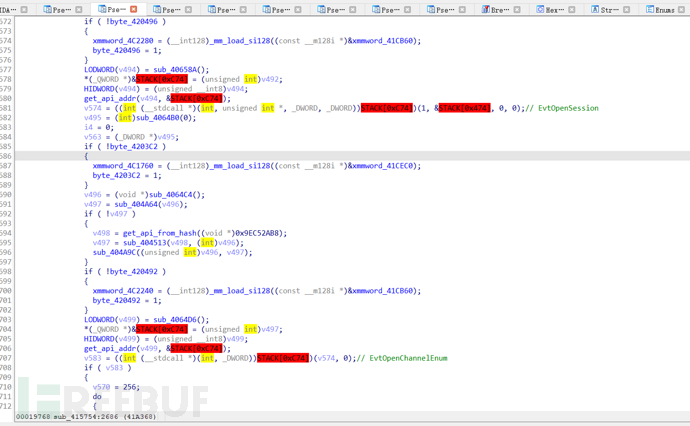
Task: Switch to the partially visible IDA View tab
Action: [x=10, y=9]
